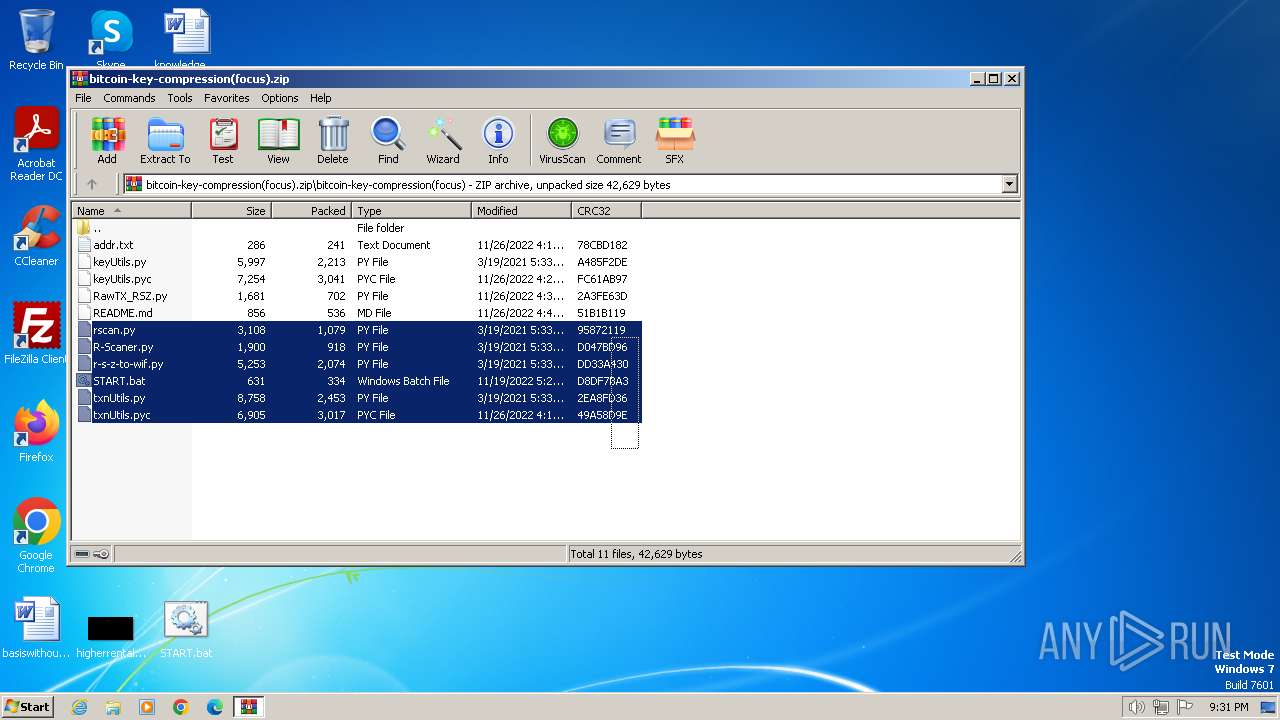This screenshot has height=720, width=1280.
Task: Open the Tools menu
Action: pyautogui.click(x=180, y=98)
